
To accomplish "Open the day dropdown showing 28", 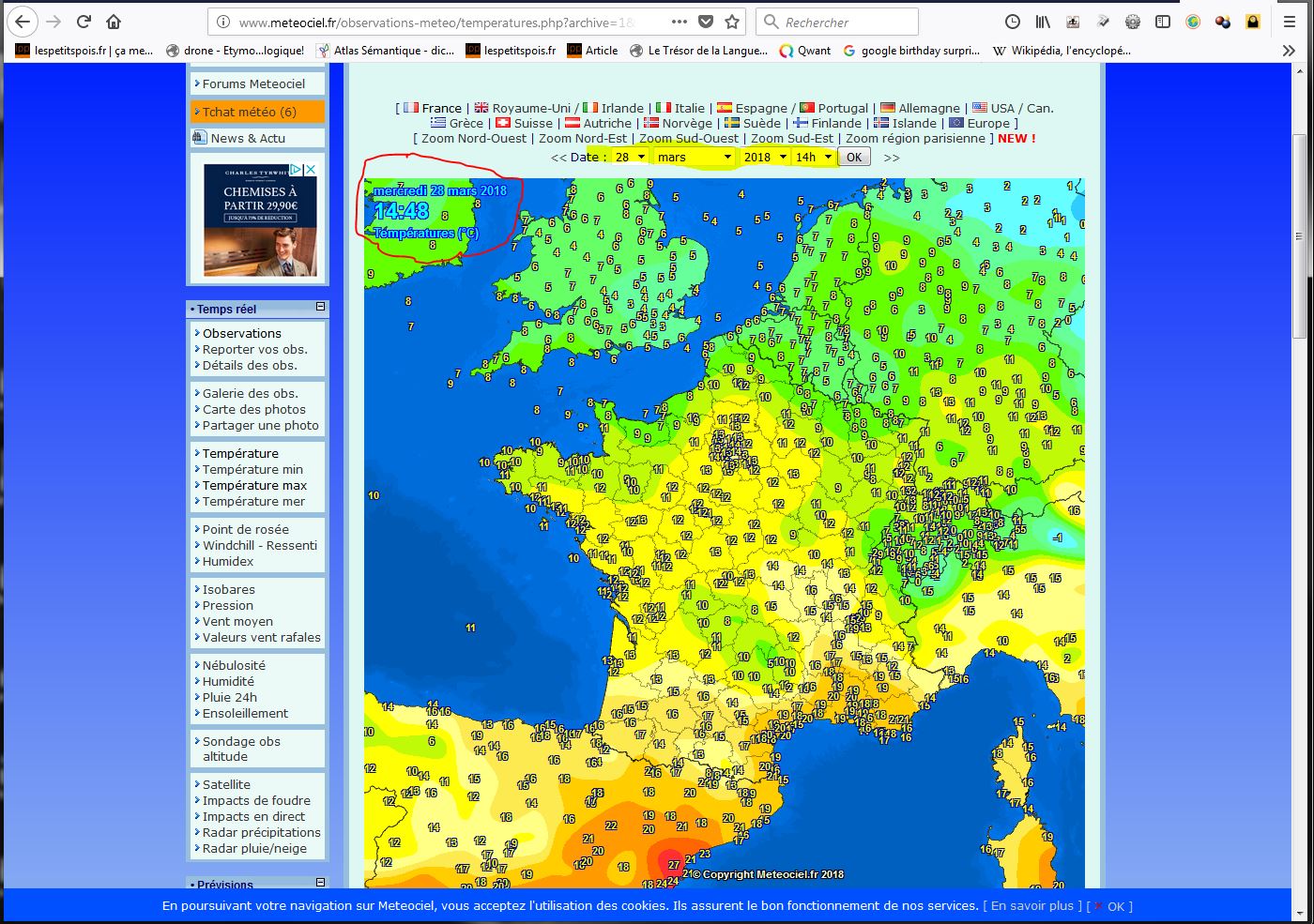I will point(630,158).
